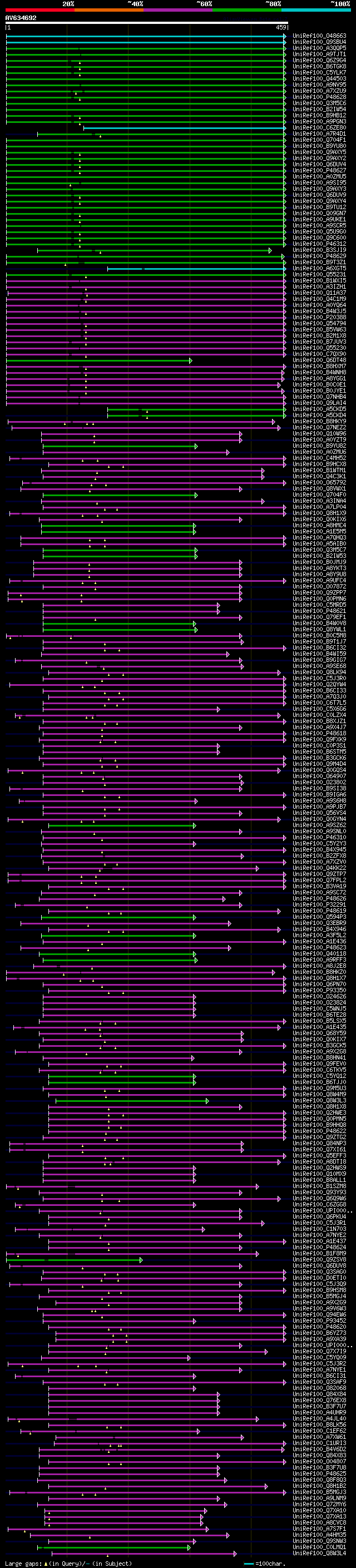
Task: Open hit UniRef100_Q11A37
Action: tap(319, 293)
